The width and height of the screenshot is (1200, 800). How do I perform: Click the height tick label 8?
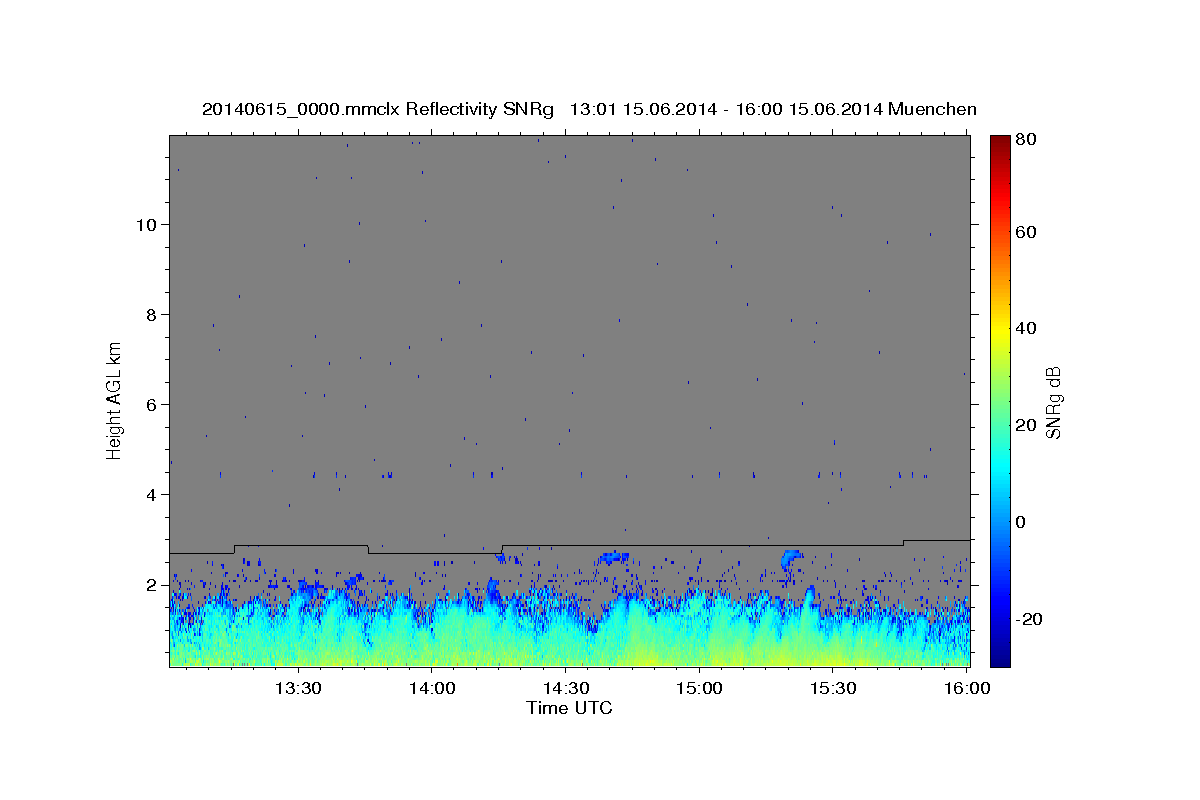click(x=151, y=315)
